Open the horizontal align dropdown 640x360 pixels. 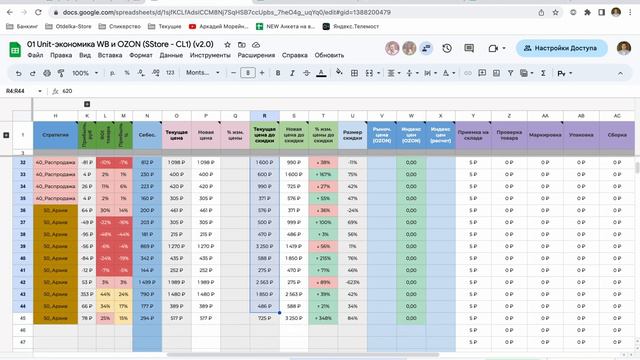click(x=393, y=73)
